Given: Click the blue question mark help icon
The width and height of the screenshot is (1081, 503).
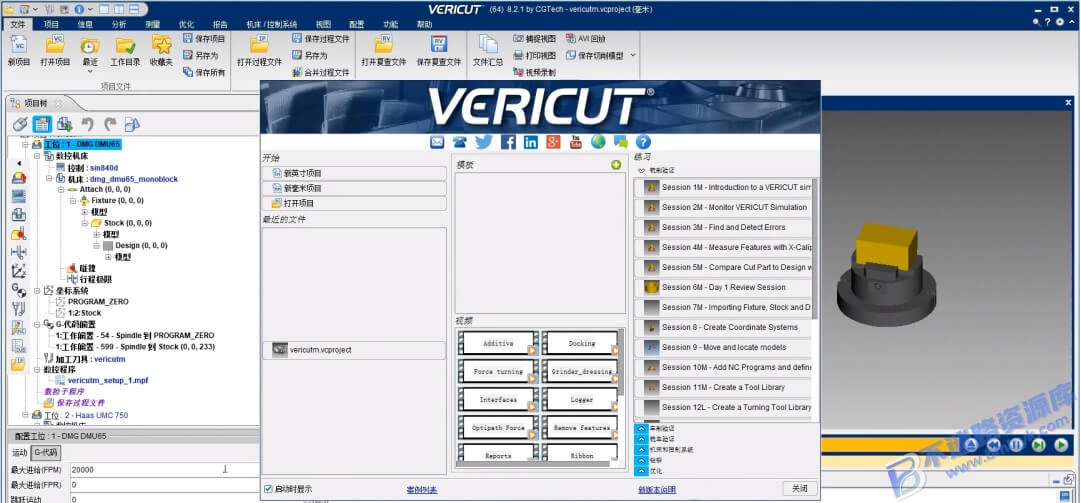Looking at the screenshot, I should pyautogui.click(x=643, y=142).
